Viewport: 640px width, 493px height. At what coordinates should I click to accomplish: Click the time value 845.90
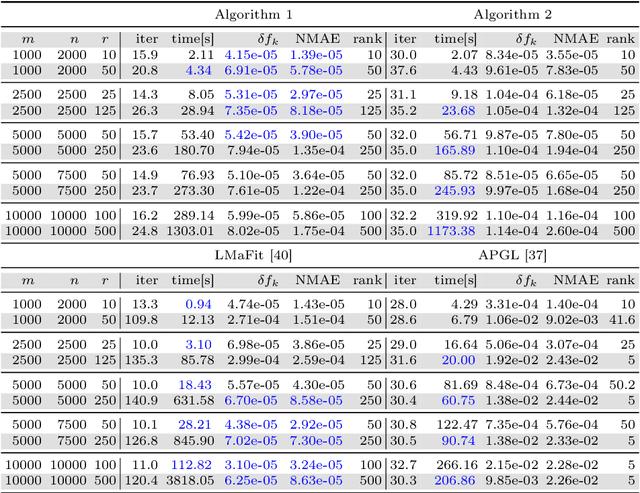(194, 441)
